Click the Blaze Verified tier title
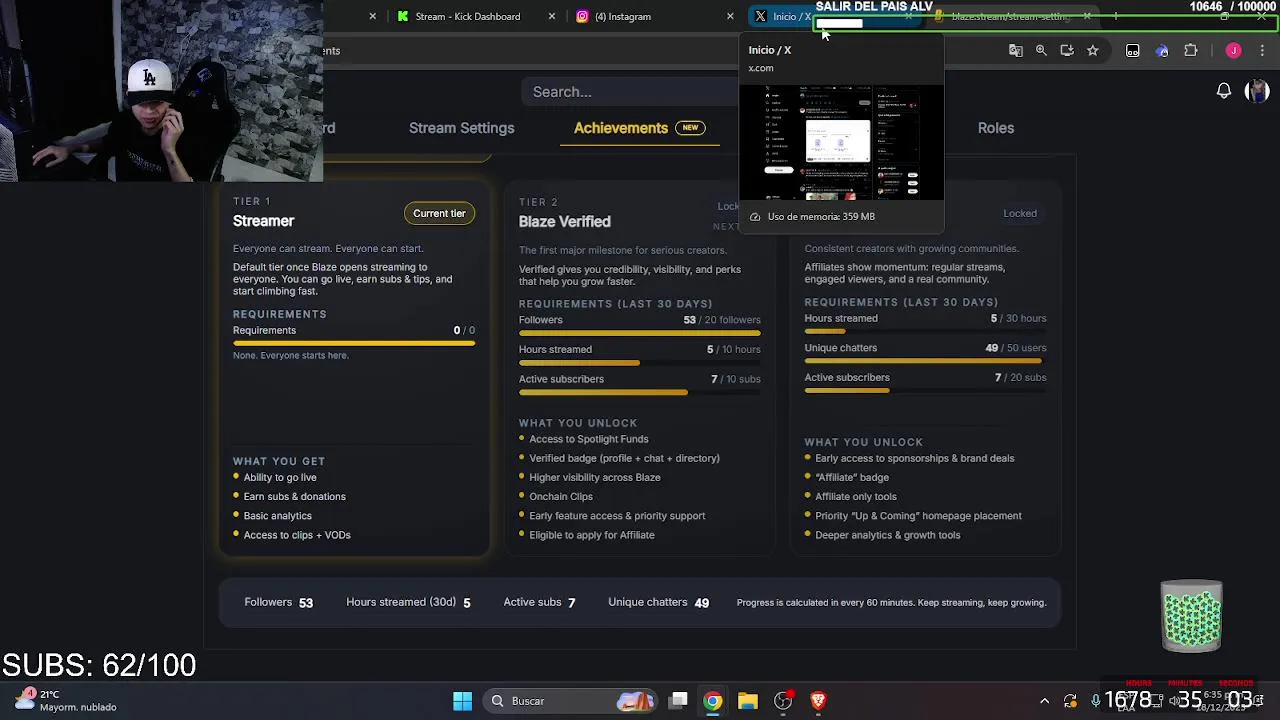The image size is (1280, 720). [564, 222]
